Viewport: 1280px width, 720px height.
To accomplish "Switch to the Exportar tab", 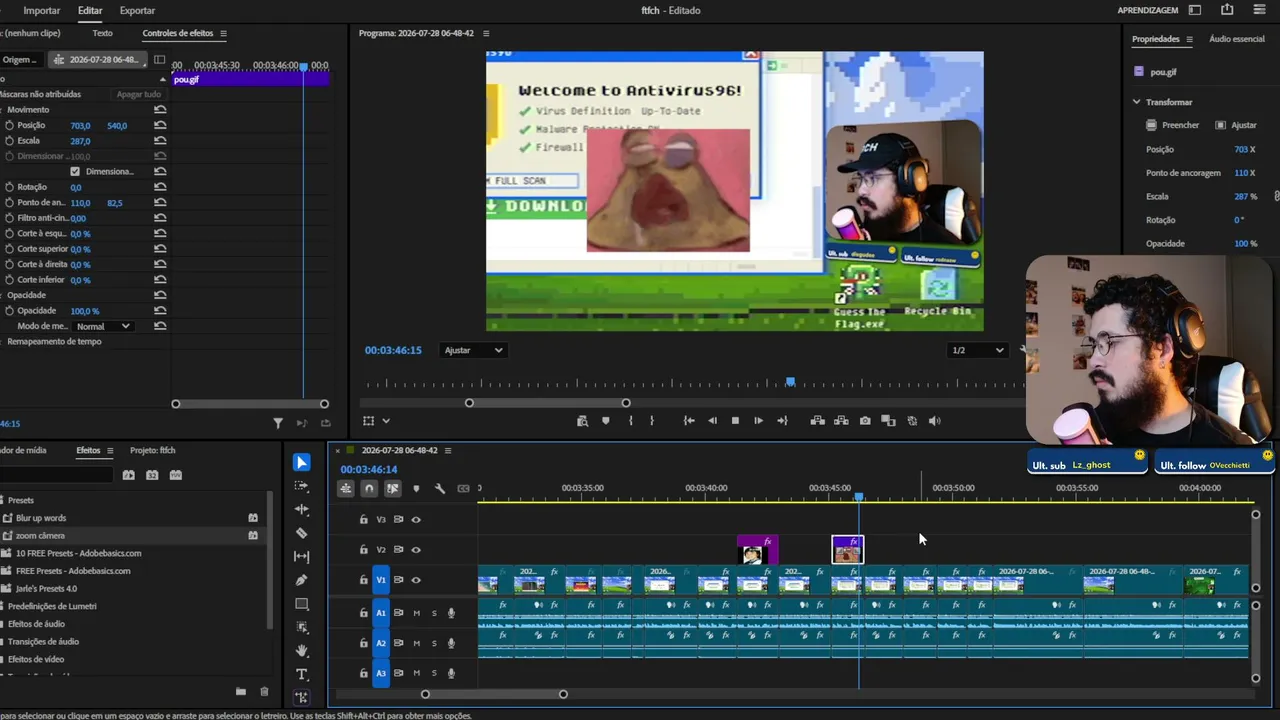I will tap(137, 10).
